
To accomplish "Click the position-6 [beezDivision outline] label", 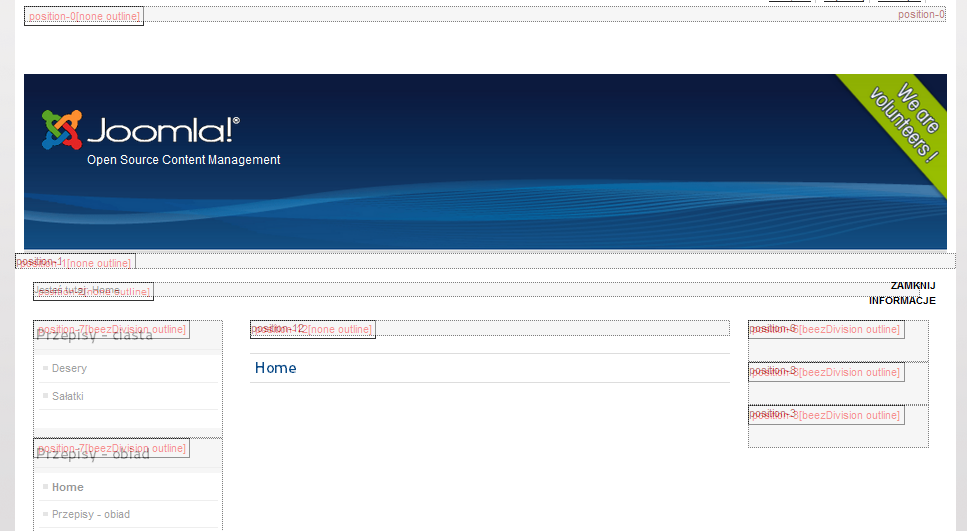I will (826, 329).
